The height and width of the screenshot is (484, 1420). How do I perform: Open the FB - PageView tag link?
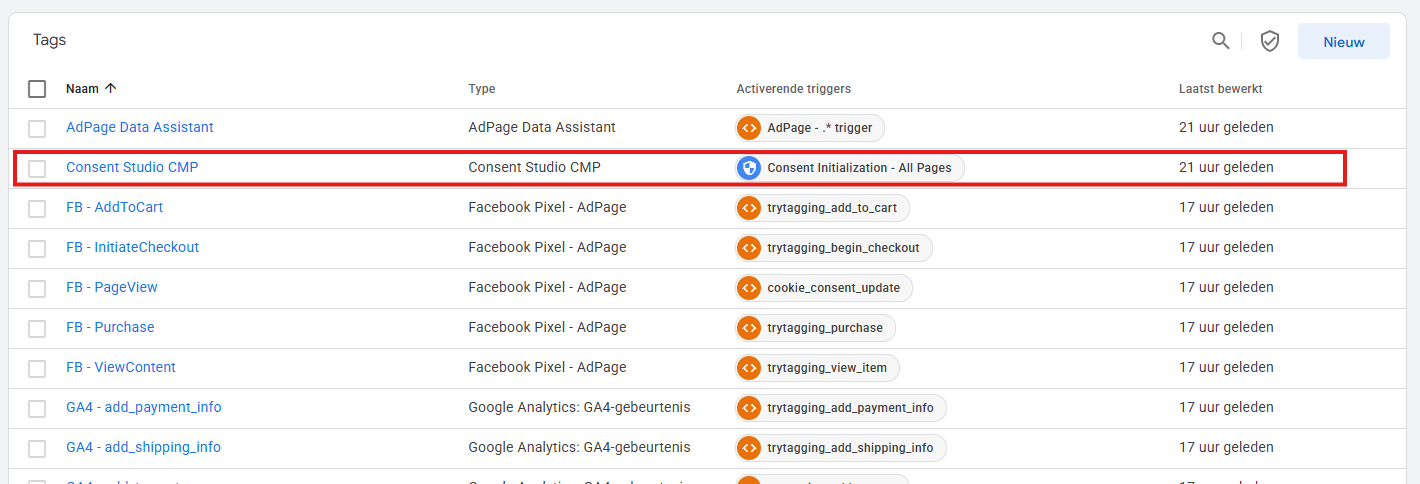pos(112,288)
